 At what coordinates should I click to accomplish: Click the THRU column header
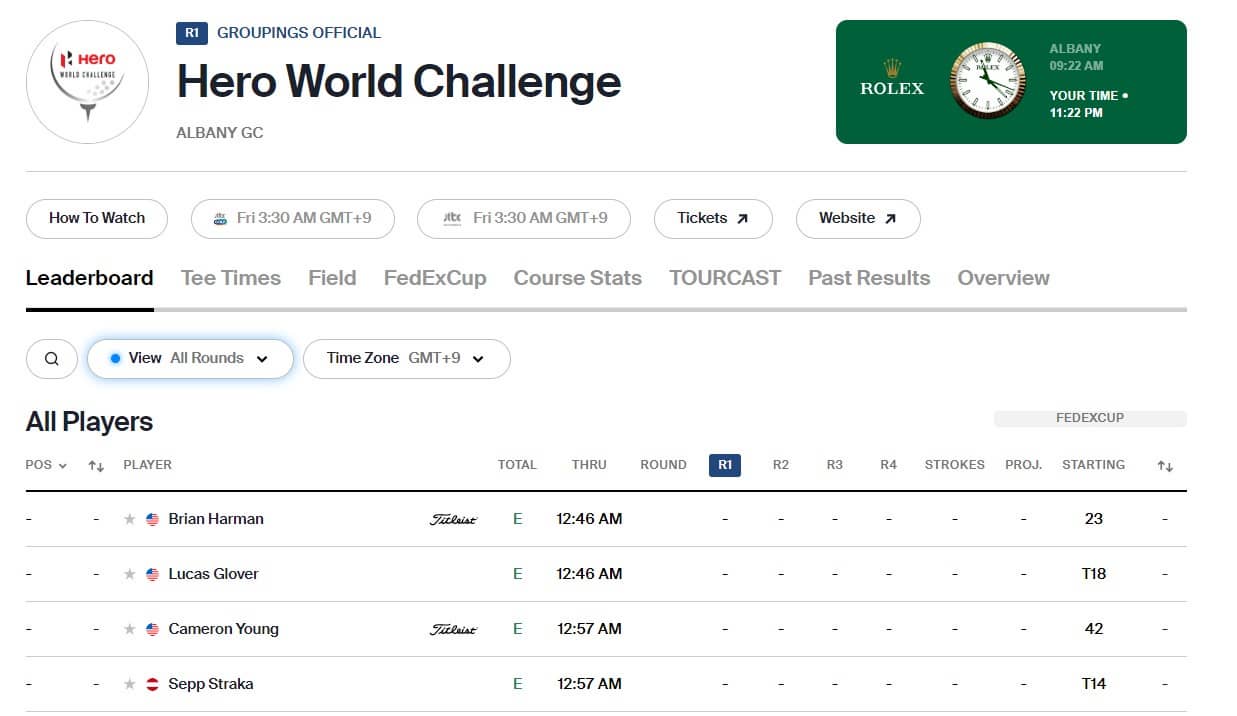click(589, 465)
